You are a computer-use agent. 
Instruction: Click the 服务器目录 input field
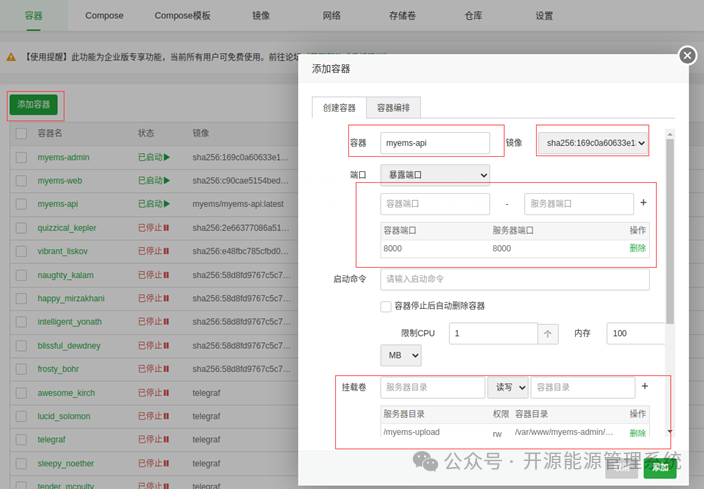[x=432, y=387]
